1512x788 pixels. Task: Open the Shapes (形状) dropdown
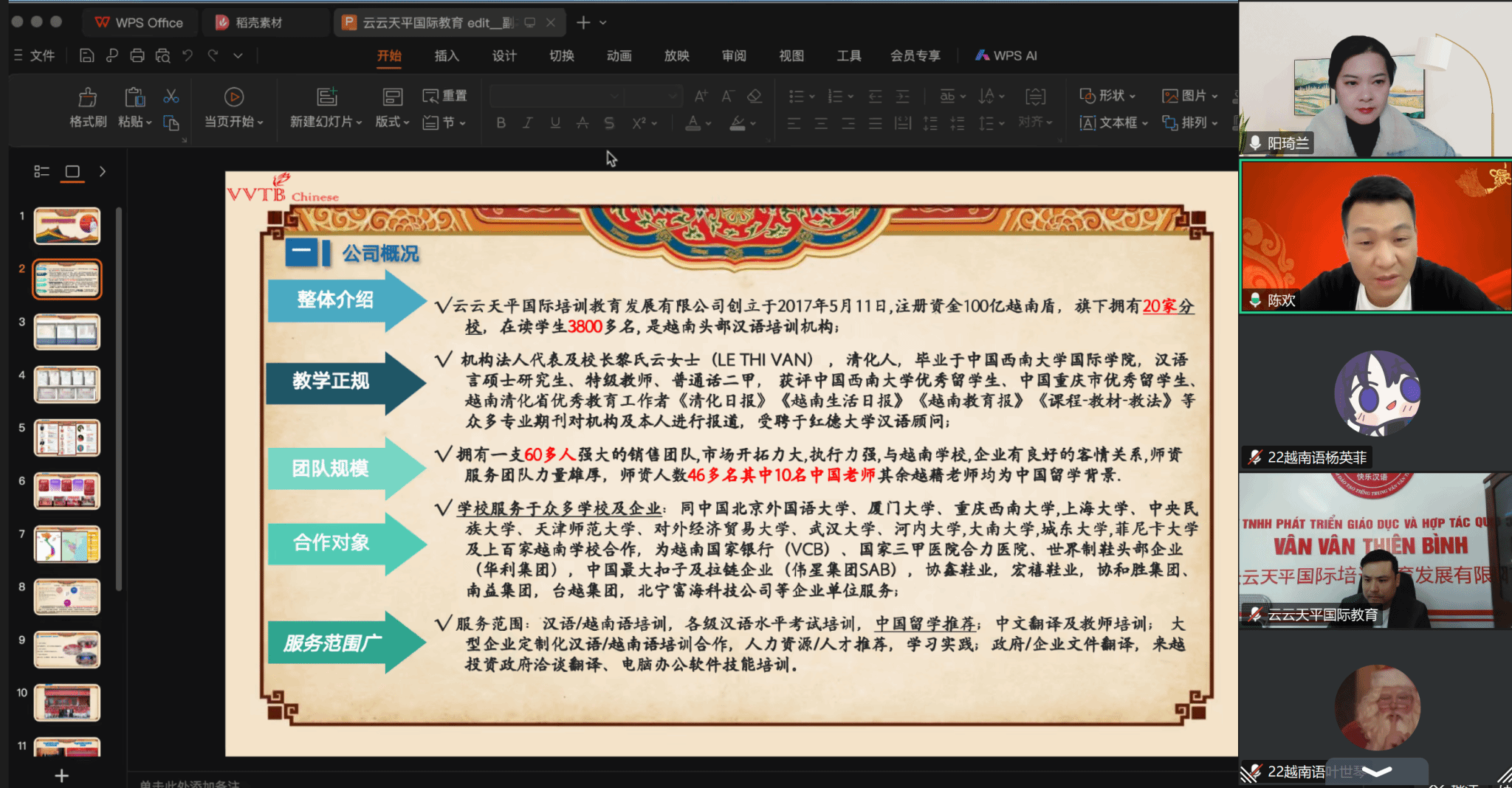click(1108, 96)
